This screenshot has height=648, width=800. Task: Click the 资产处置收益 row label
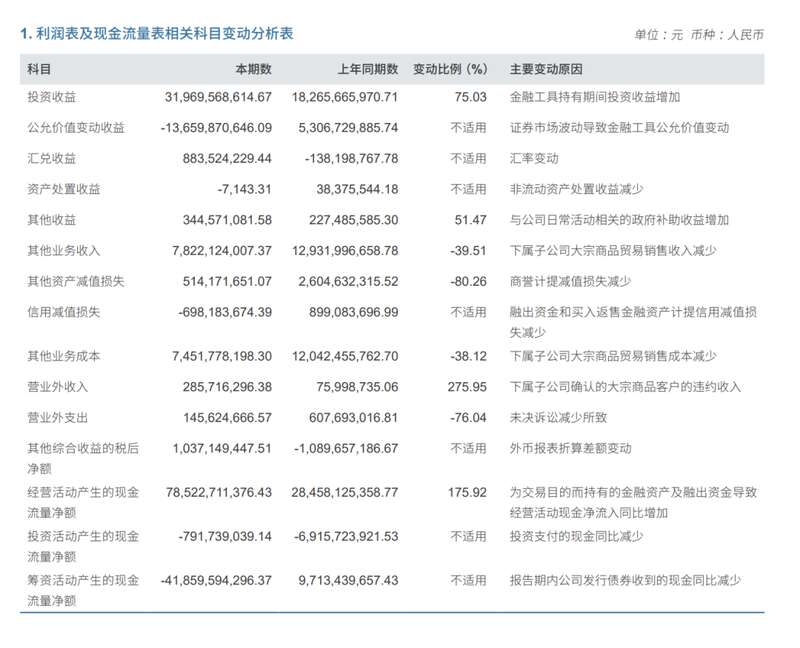(x=64, y=189)
